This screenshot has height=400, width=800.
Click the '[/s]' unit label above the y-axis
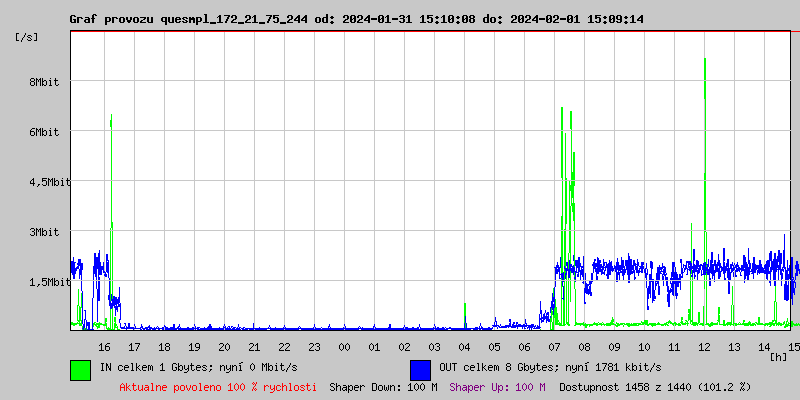click(27, 37)
